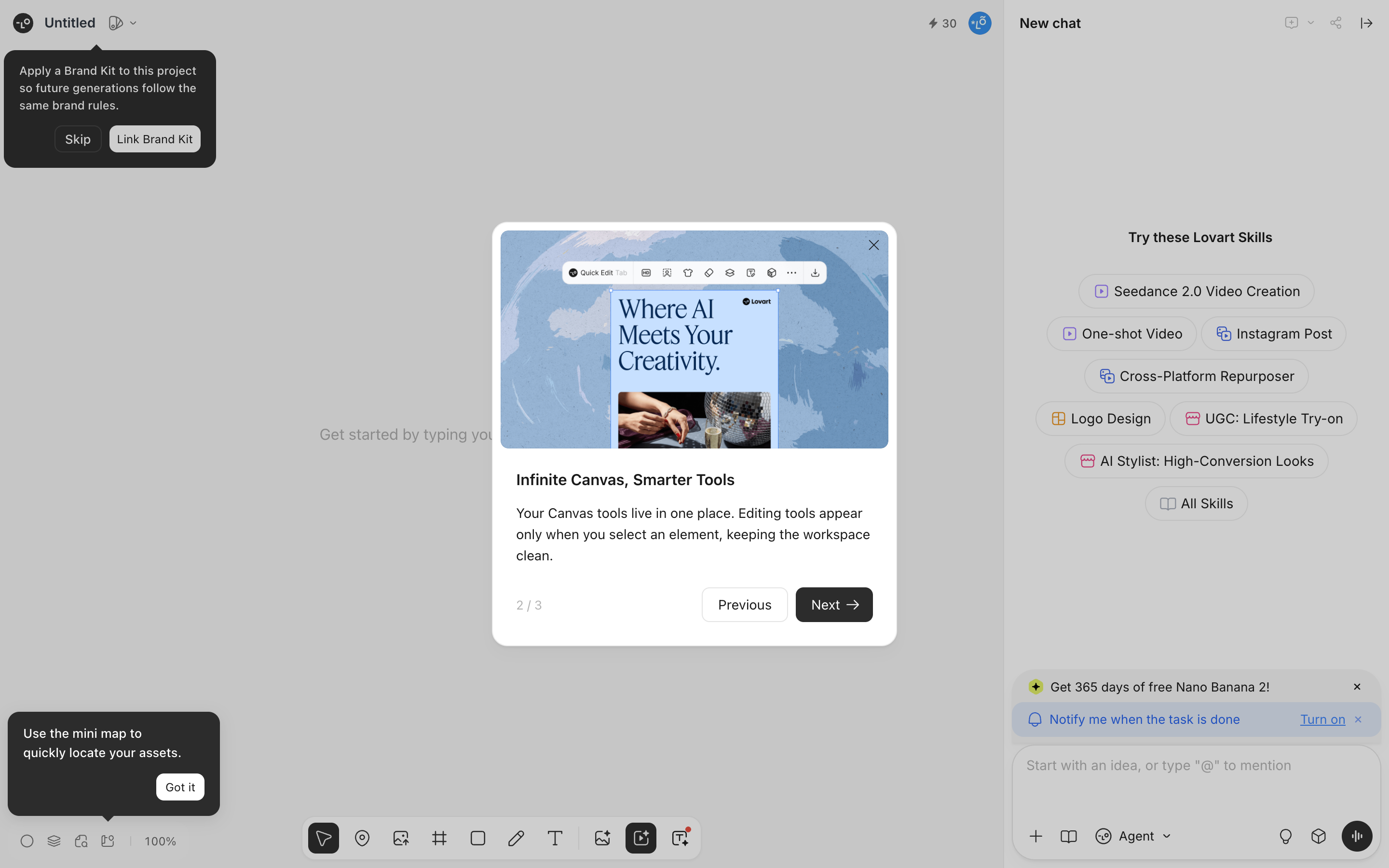Image resolution: width=1389 pixels, height=868 pixels.
Task: Dismiss the Nano Banana 2 promo banner
Action: pos(1357,687)
